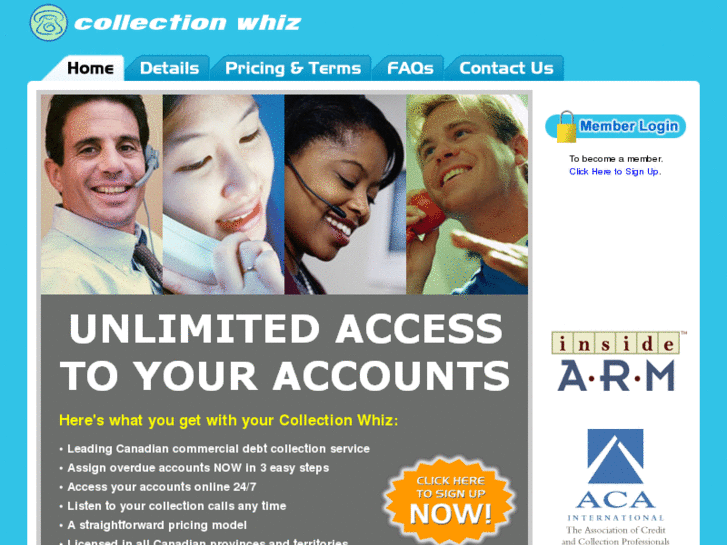The width and height of the screenshot is (727, 545).
Task: Open the insideARM logo
Action: point(619,361)
